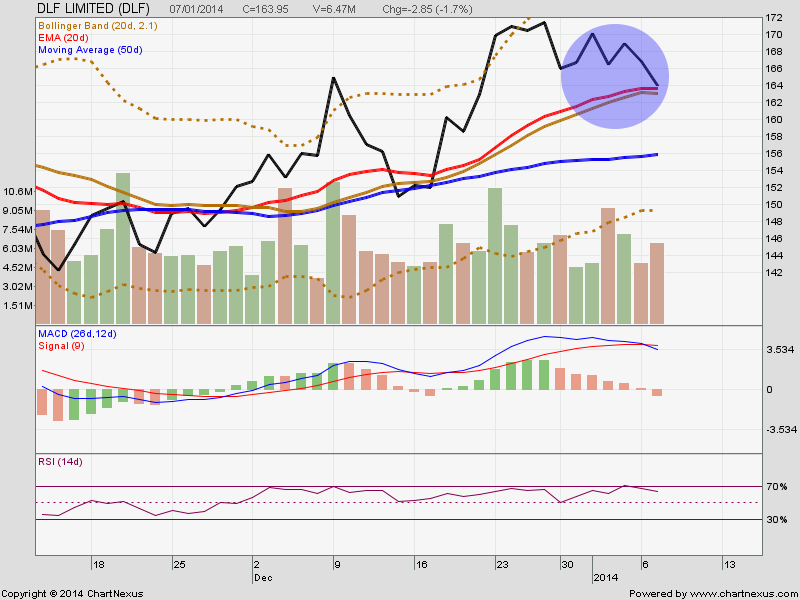Click the closing price C=163.95
This screenshot has height=600, width=800.
click(265, 9)
